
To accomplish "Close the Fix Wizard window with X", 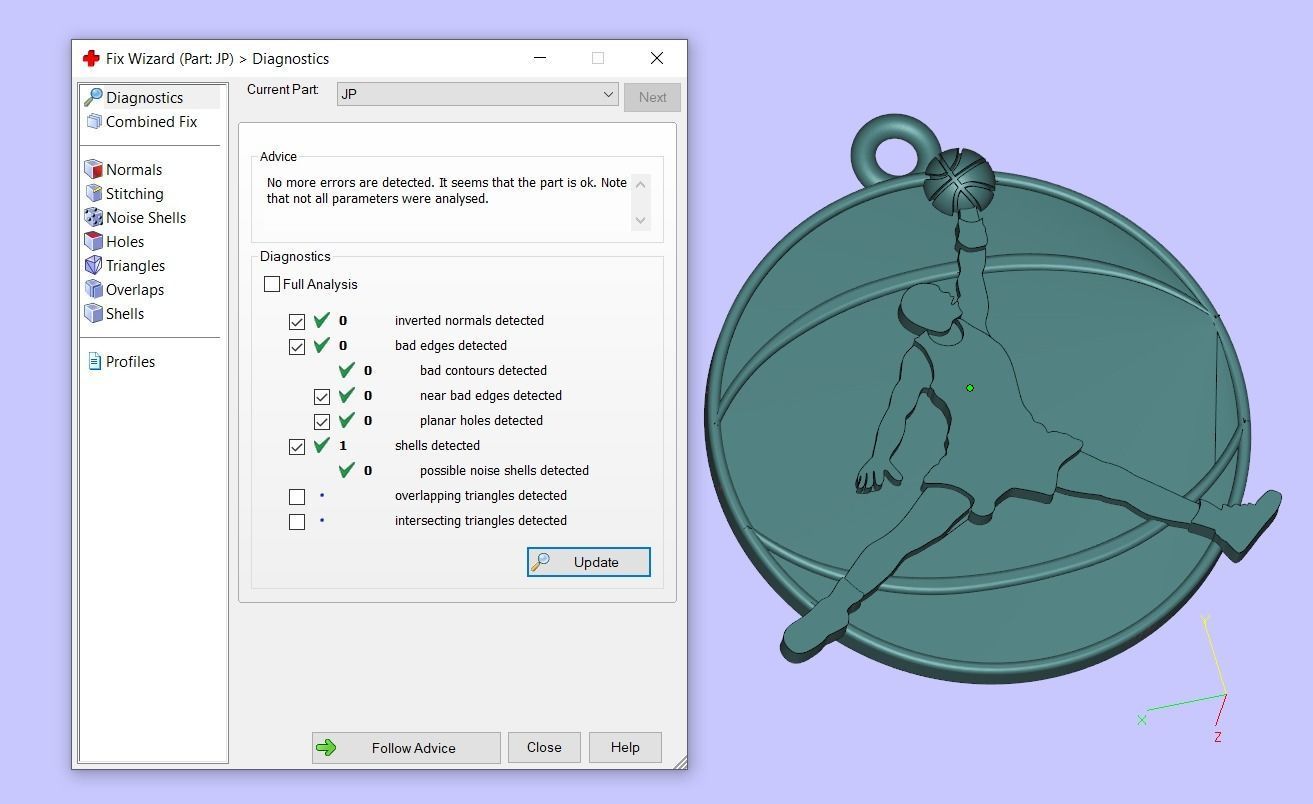I will click(x=657, y=58).
